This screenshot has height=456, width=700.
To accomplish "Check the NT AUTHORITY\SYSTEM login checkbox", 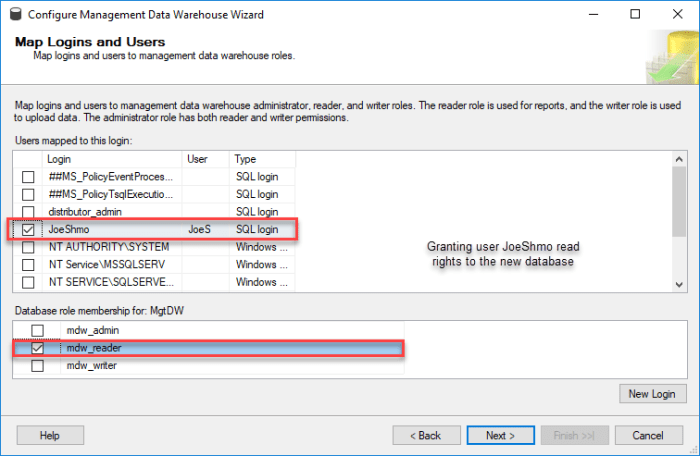I will point(28,247).
